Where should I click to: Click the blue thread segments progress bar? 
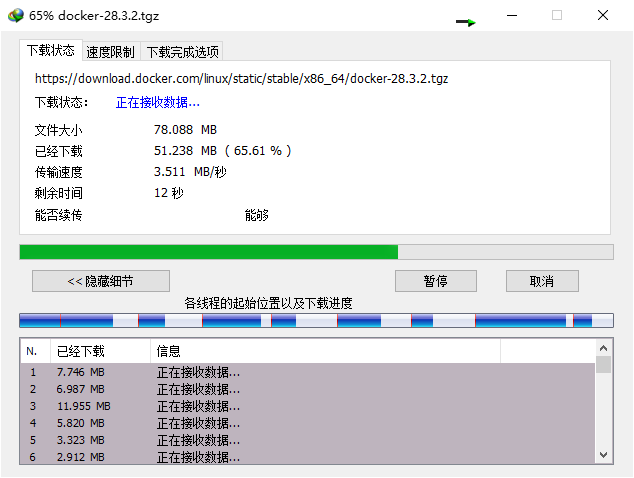coord(316,320)
